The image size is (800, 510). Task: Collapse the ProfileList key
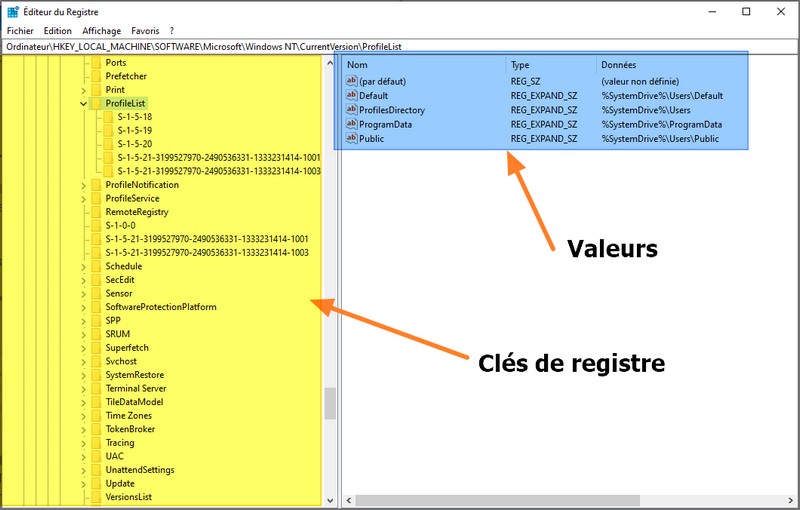point(83,104)
